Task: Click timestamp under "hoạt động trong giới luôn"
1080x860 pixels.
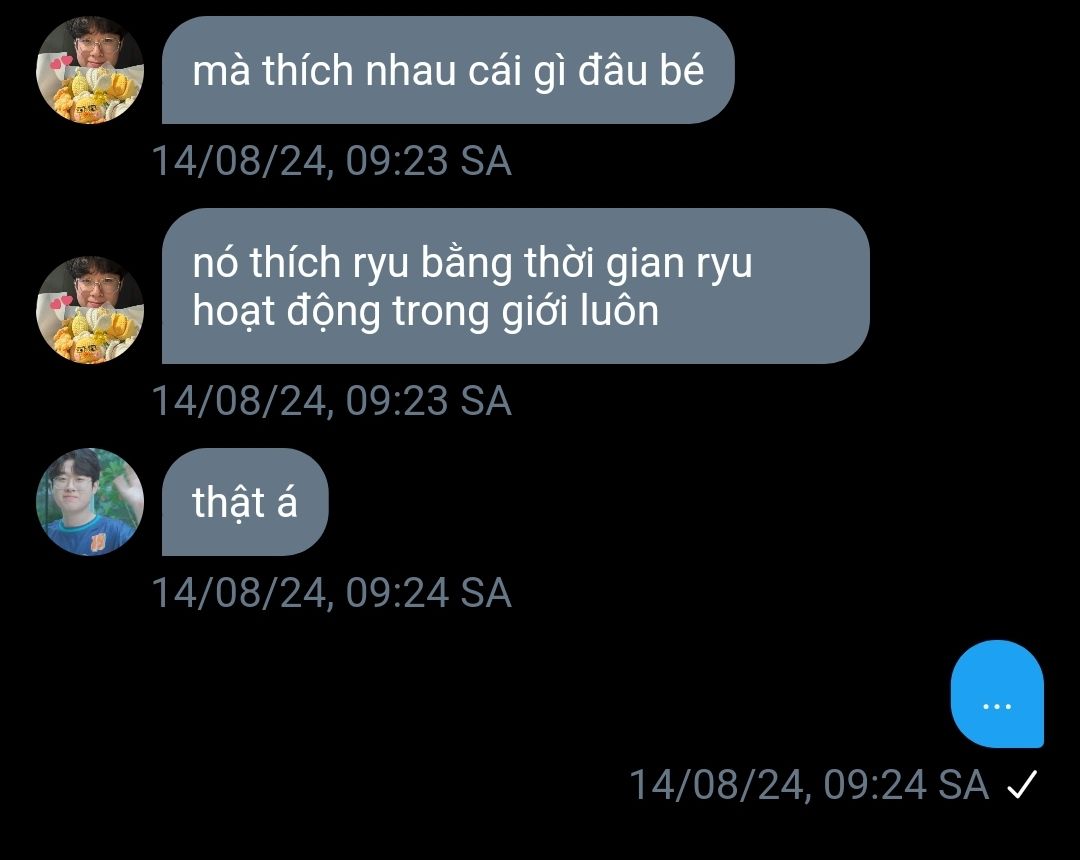Action: [x=331, y=401]
